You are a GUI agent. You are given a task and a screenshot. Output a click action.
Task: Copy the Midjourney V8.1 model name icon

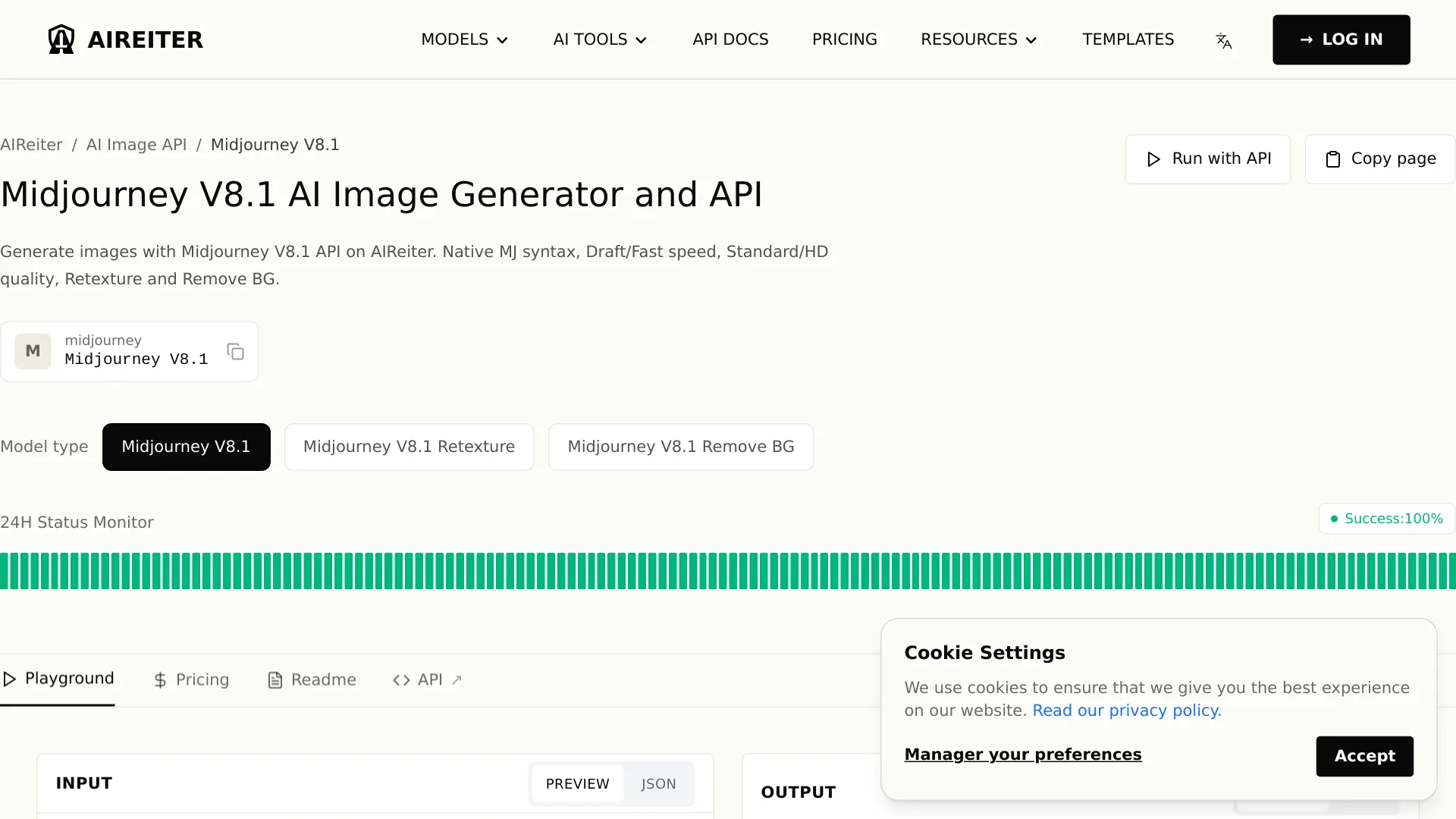coord(235,351)
